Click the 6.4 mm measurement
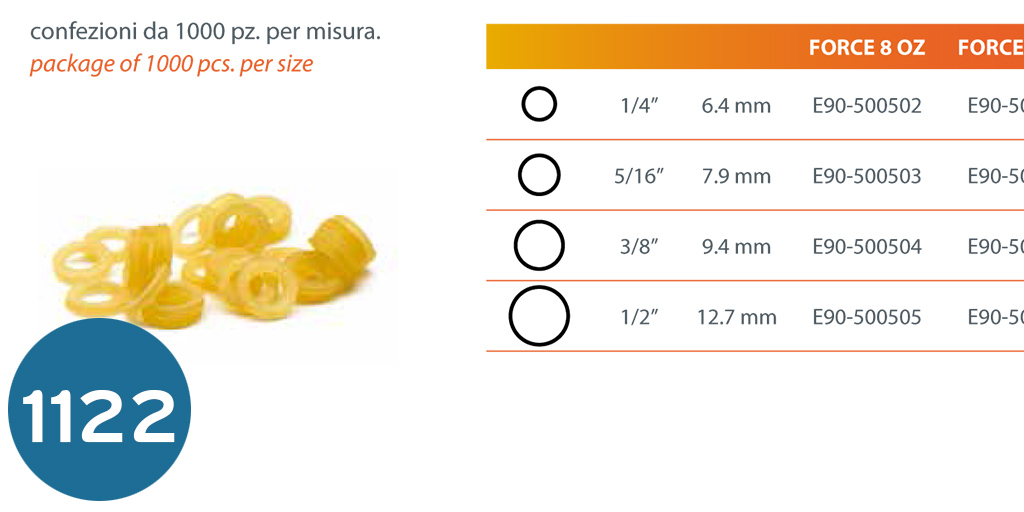1024x512 pixels. pyautogui.click(x=736, y=105)
